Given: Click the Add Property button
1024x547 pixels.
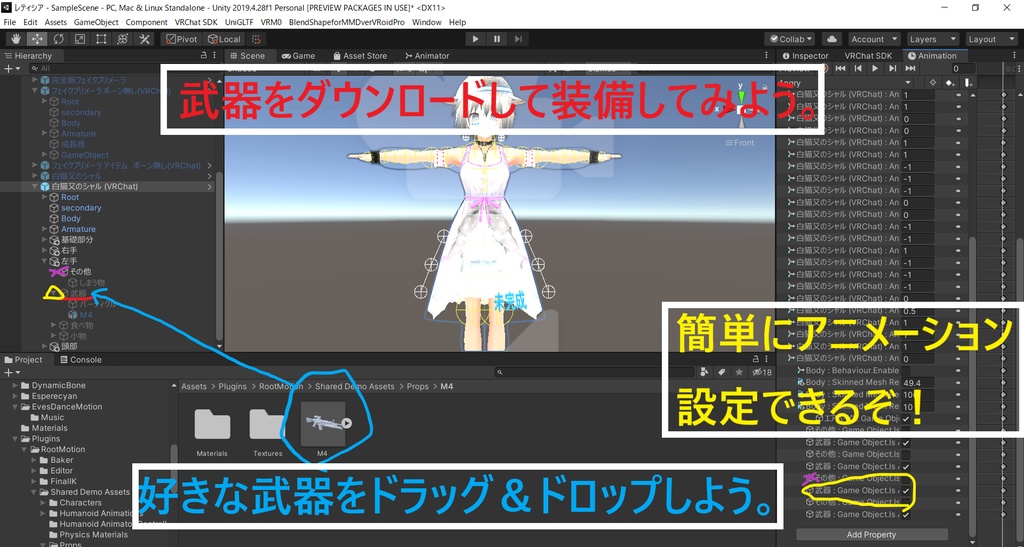Looking at the screenshot, I should (871, 535).
